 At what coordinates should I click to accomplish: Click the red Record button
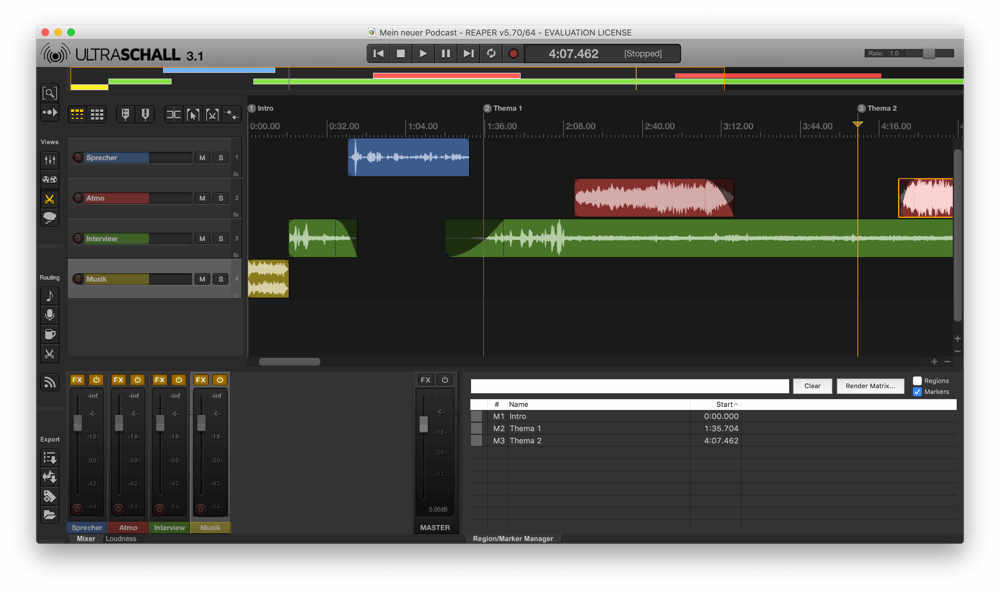pyautogui.click(x=513, y=54)
